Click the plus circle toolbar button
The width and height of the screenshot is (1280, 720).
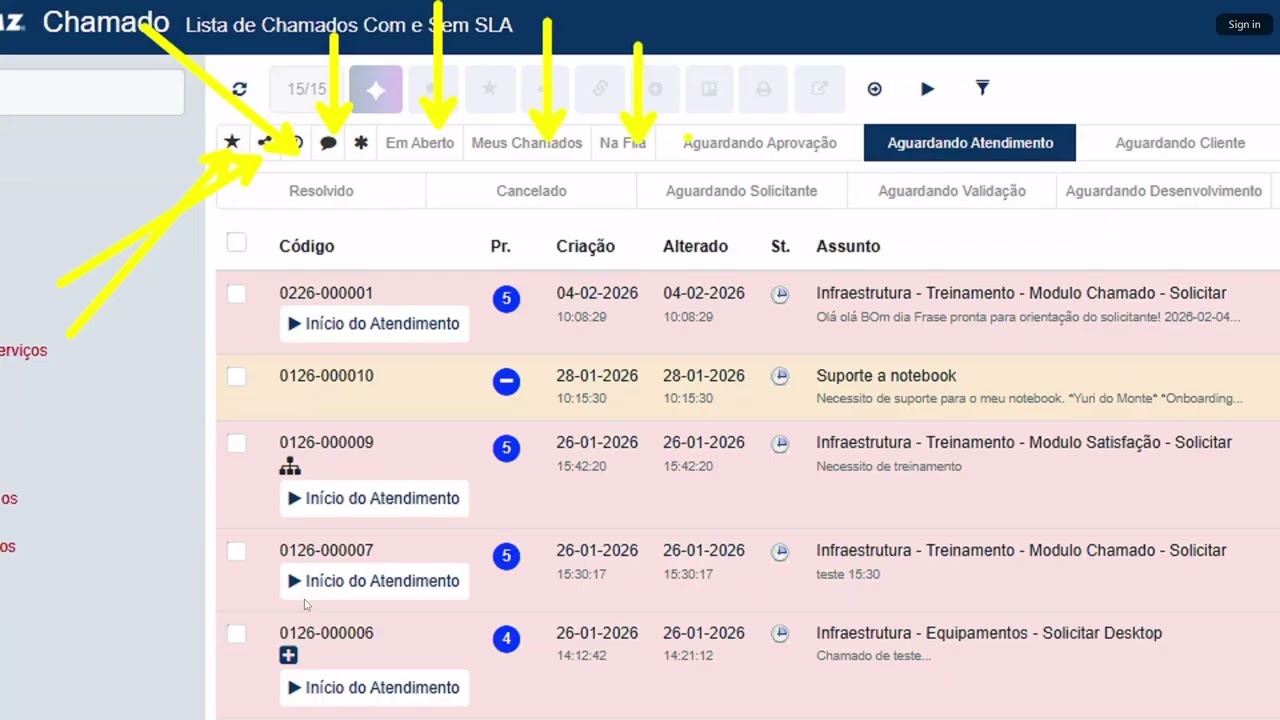[655, 89]
